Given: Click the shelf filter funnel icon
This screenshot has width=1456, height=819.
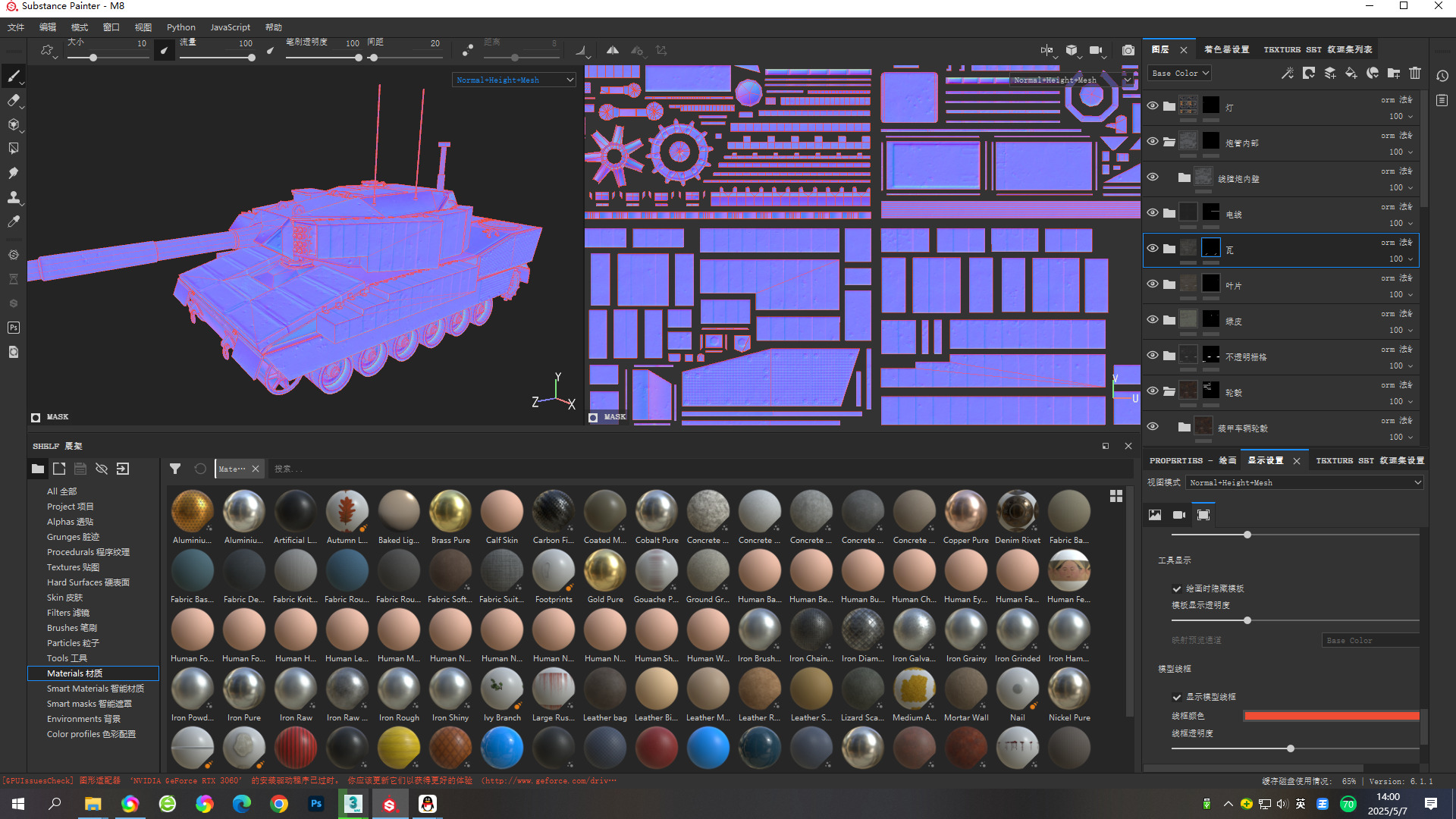Looking at the screenshot, I should point(175,469).
